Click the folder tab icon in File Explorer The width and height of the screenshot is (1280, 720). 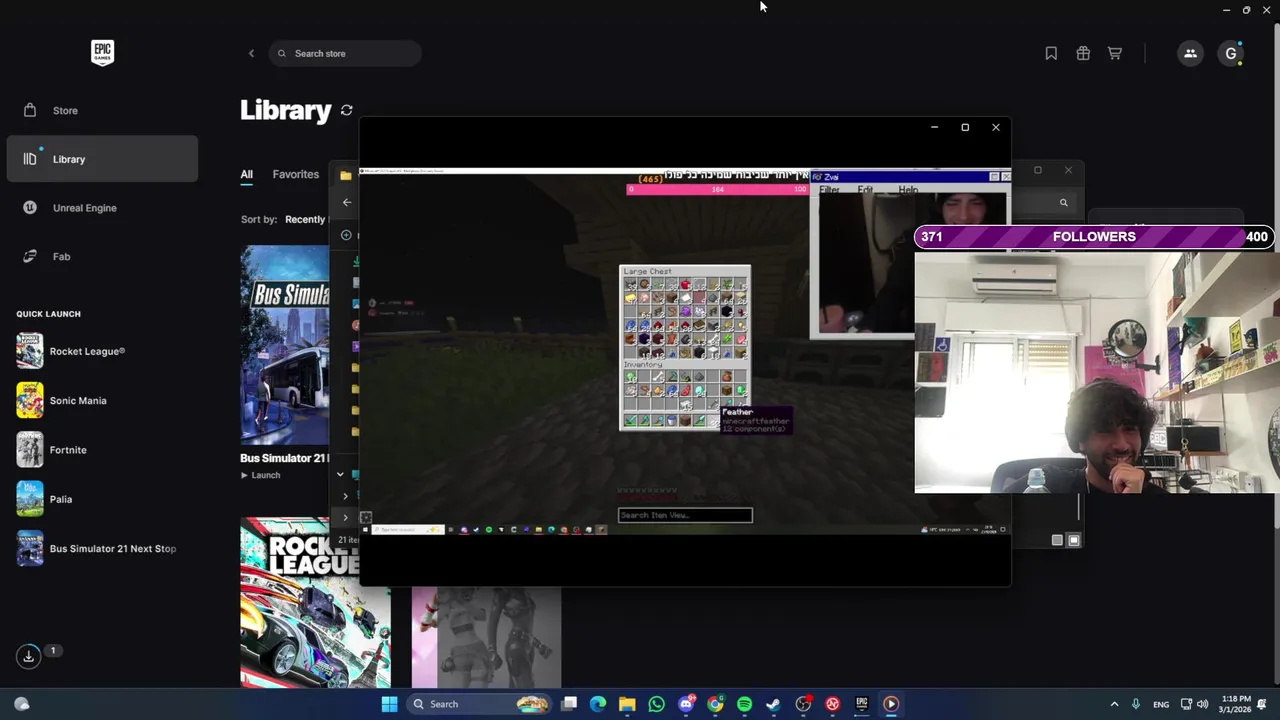(x=346, y=176)
